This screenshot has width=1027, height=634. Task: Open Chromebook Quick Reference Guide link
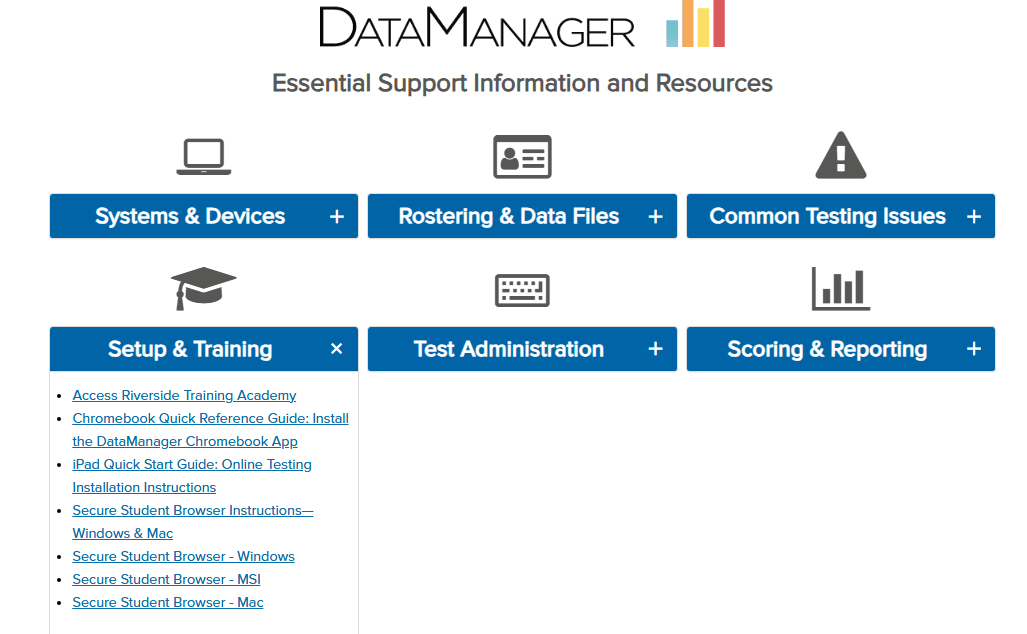point(210,430)
